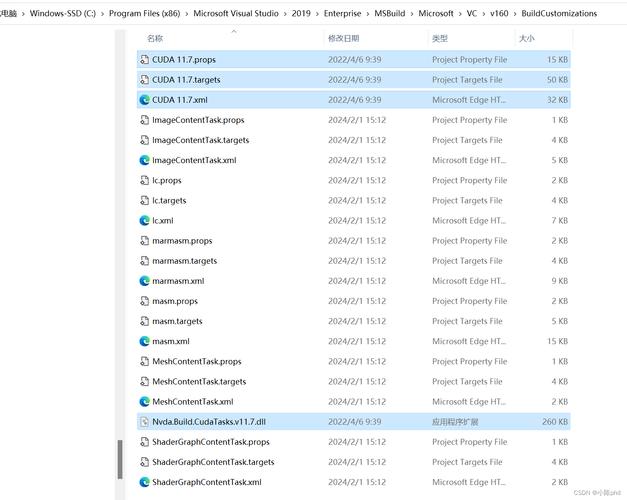This screenshot has height=500, width=627.
Task: Click the ShaderGraphContentTask.targets file icon
Action: pos(144,462)
